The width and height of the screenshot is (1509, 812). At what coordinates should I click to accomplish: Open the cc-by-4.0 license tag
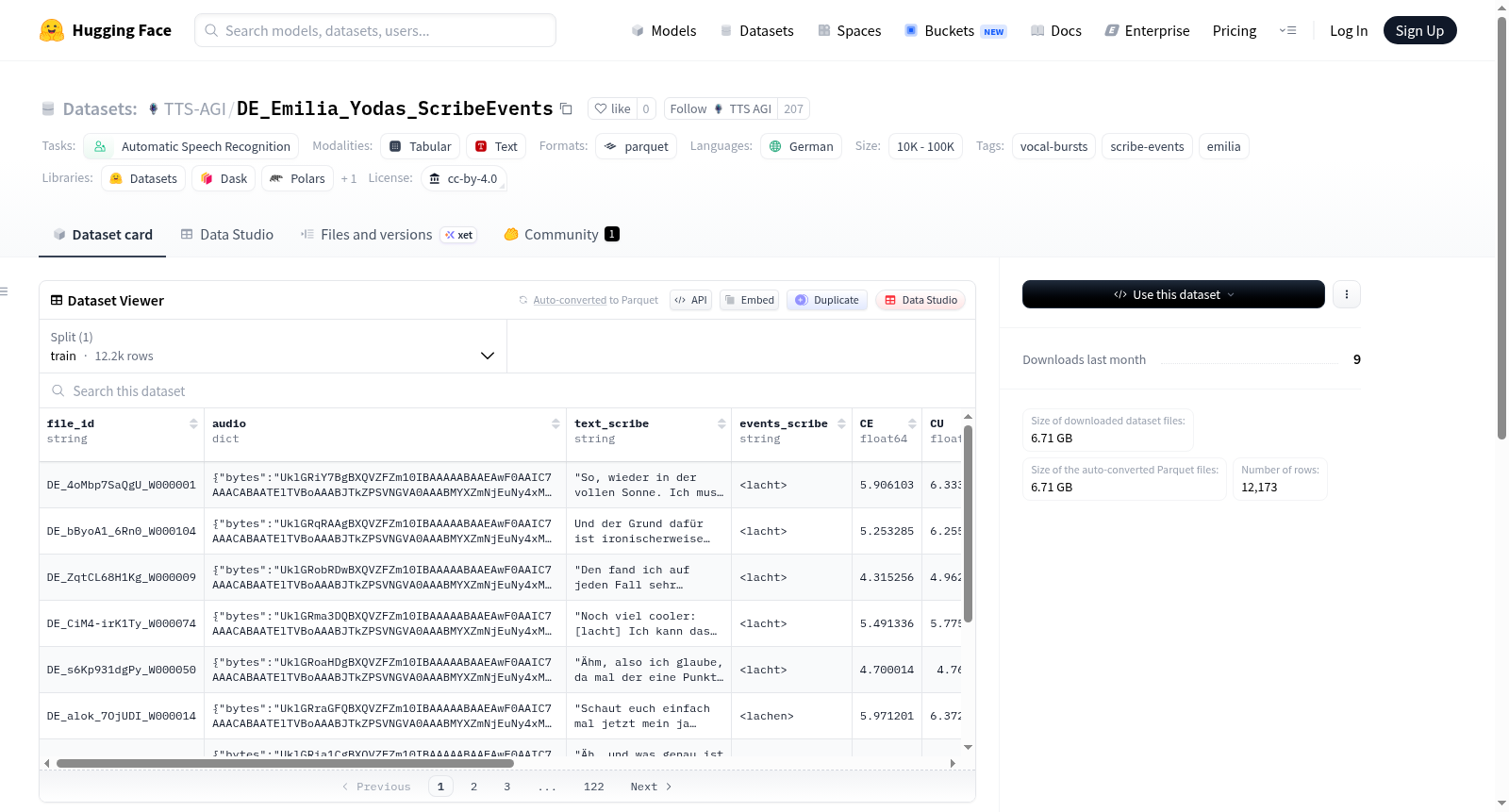coord(464,178)
